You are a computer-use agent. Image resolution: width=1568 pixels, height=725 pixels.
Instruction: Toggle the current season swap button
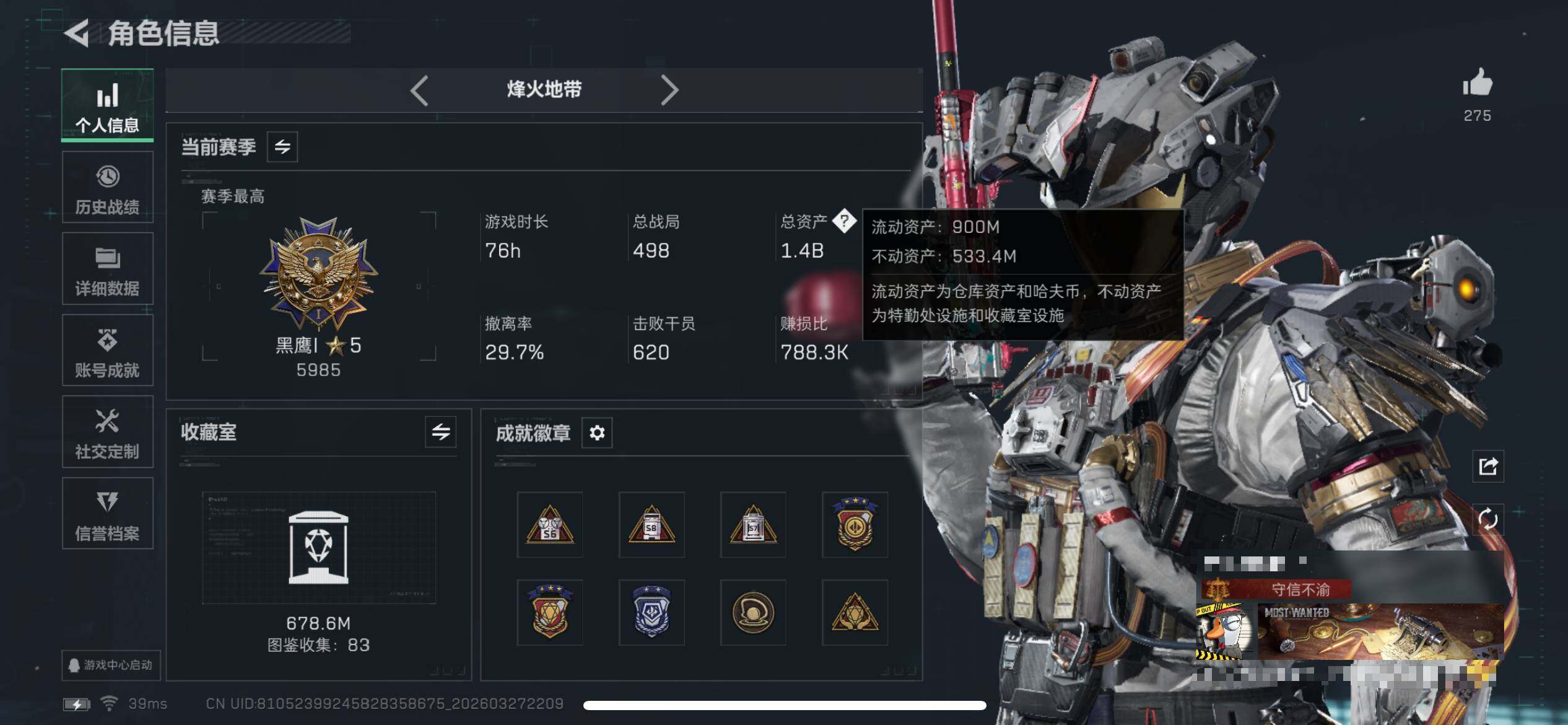point(282,147)
